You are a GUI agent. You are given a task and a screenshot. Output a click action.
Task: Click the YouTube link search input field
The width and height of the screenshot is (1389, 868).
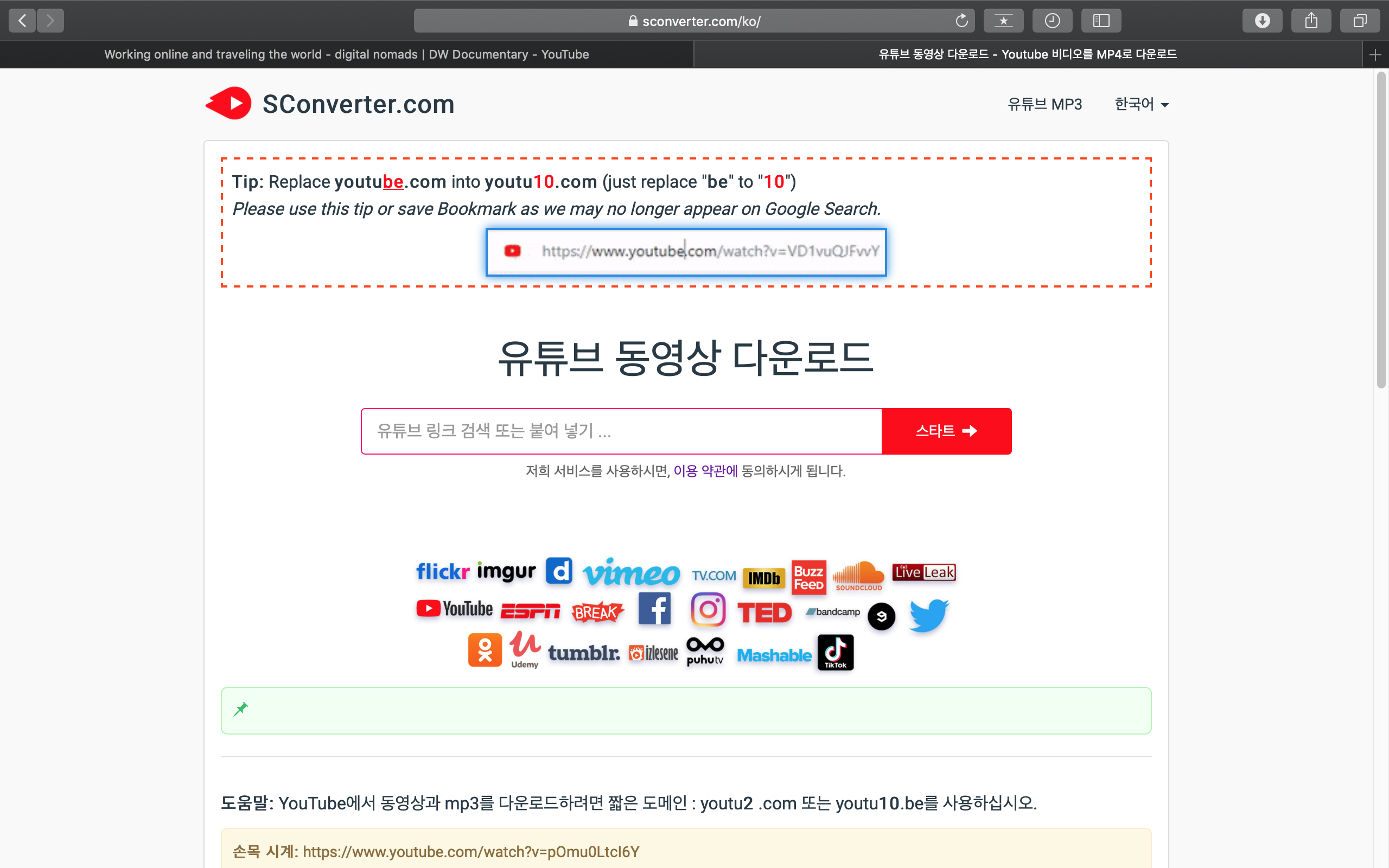point(621,431)
